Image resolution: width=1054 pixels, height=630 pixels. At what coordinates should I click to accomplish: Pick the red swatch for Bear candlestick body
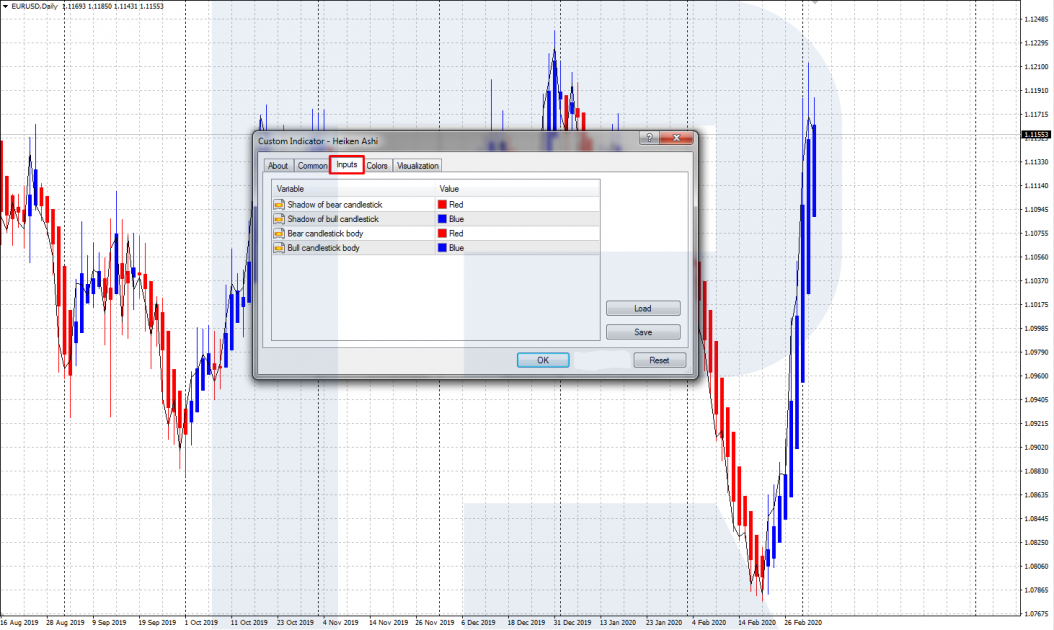[442, 233]
